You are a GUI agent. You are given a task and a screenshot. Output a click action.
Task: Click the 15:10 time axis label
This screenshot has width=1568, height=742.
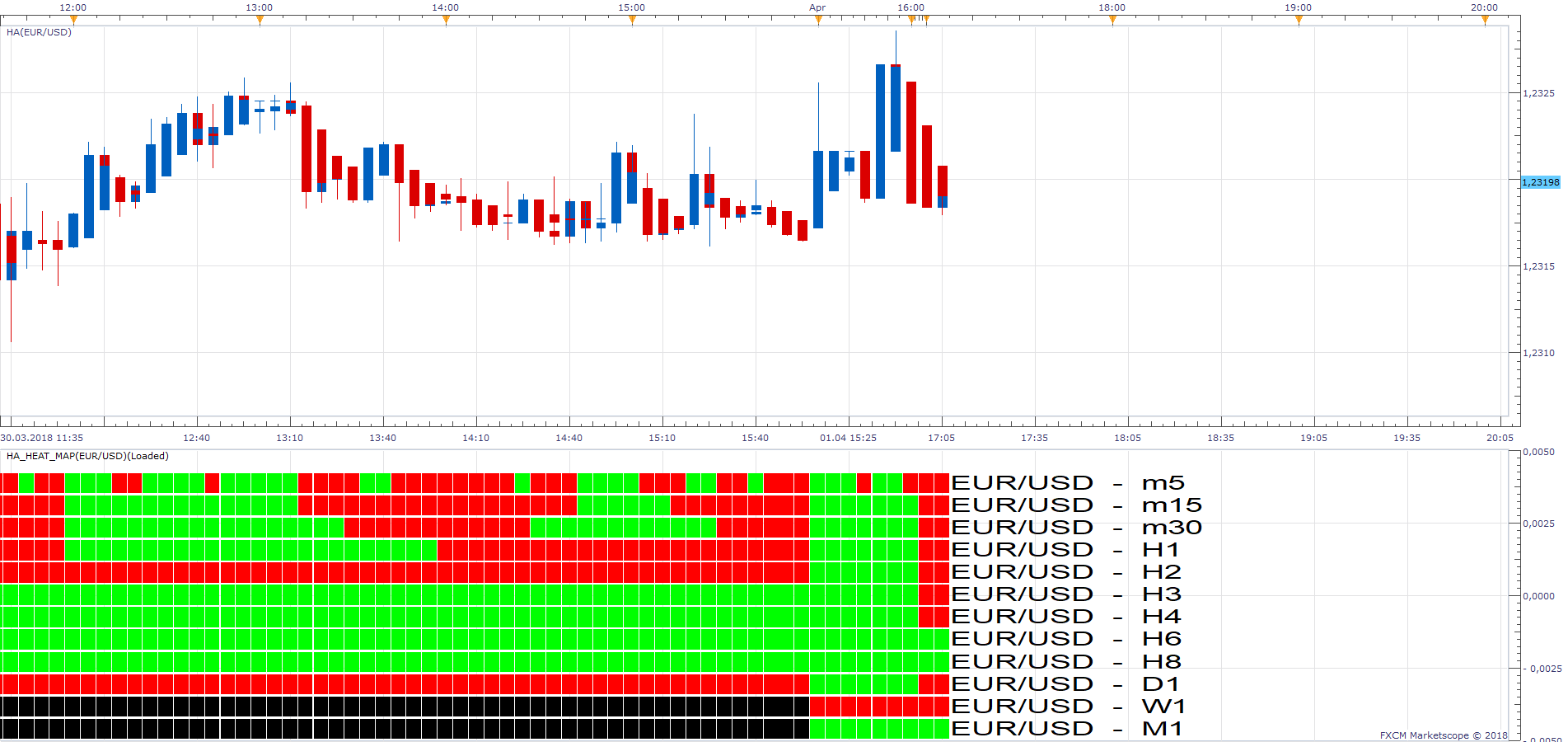click(662, 438)
